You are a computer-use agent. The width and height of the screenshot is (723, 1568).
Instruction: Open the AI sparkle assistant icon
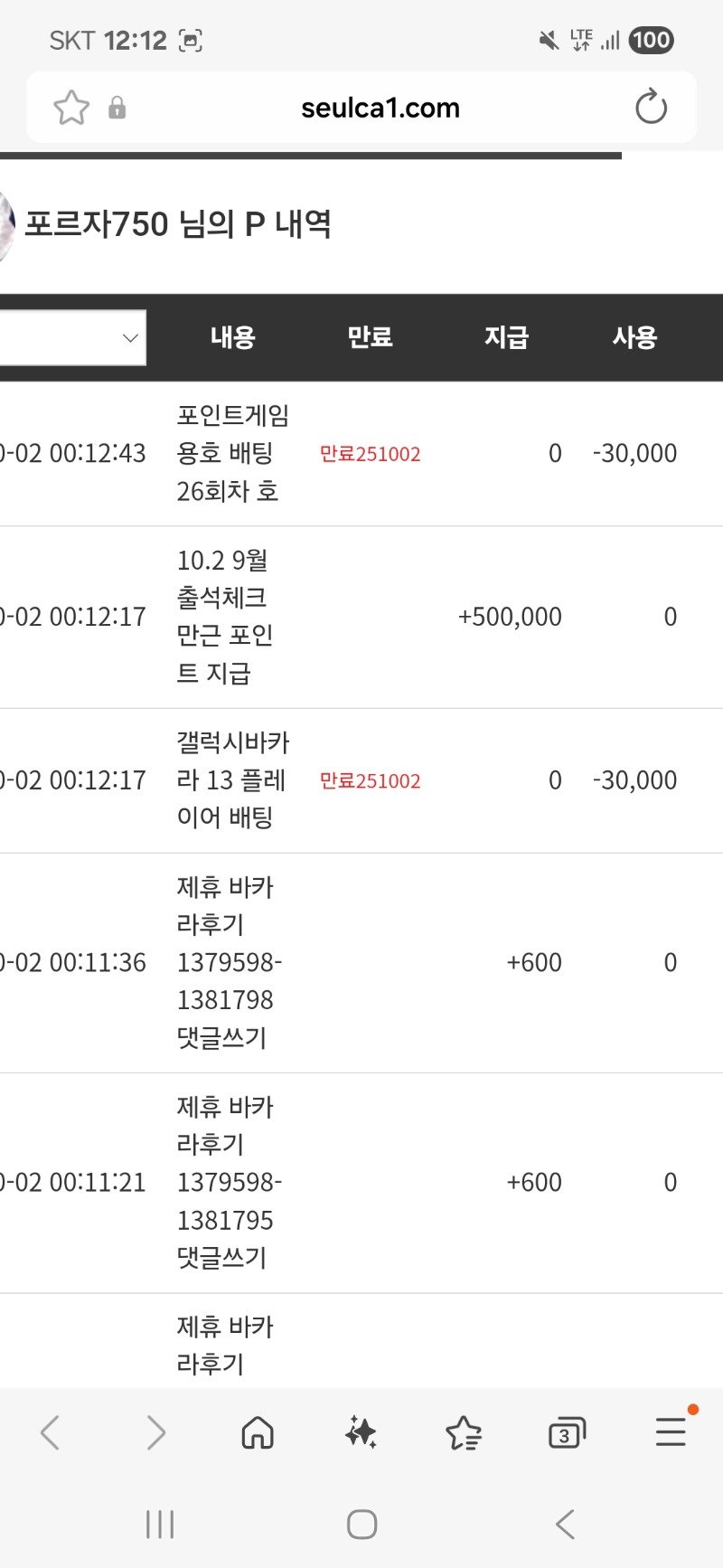pyautogui.click(x=361, y=1432)
